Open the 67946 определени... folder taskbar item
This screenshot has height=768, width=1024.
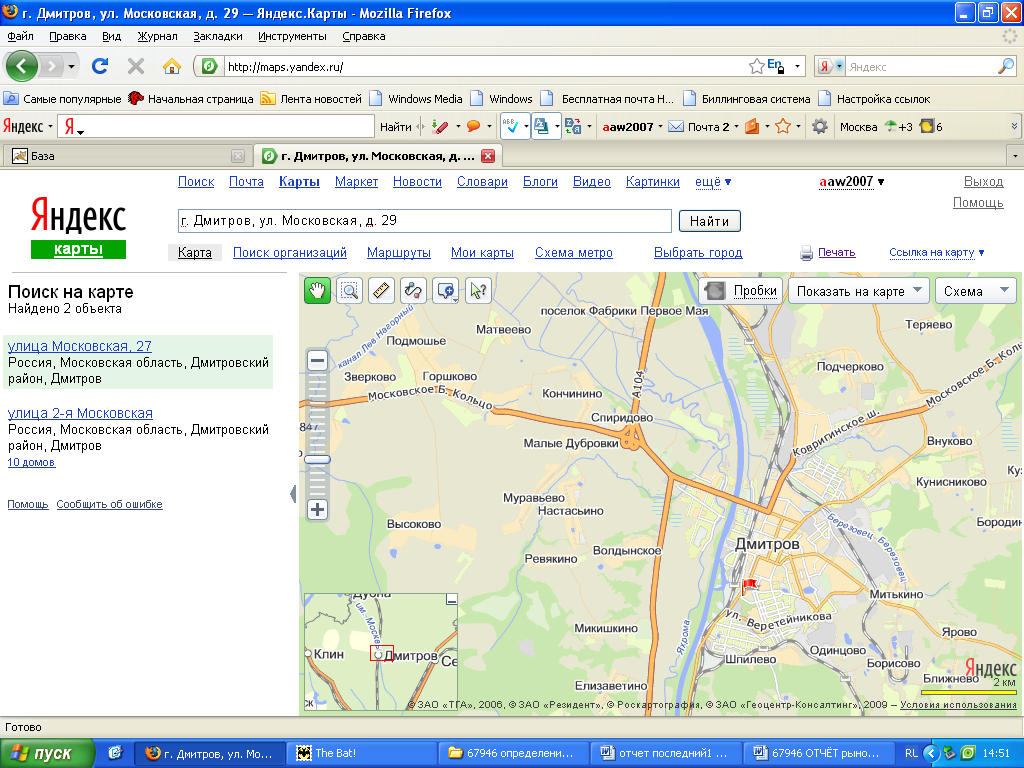tap(513, 754)
